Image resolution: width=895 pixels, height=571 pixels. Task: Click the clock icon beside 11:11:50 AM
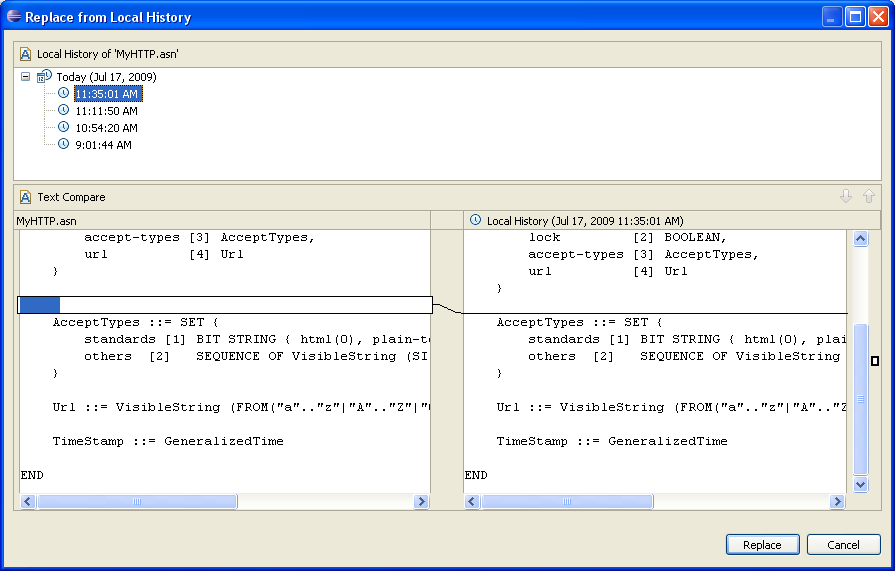(x=64, y=110)
